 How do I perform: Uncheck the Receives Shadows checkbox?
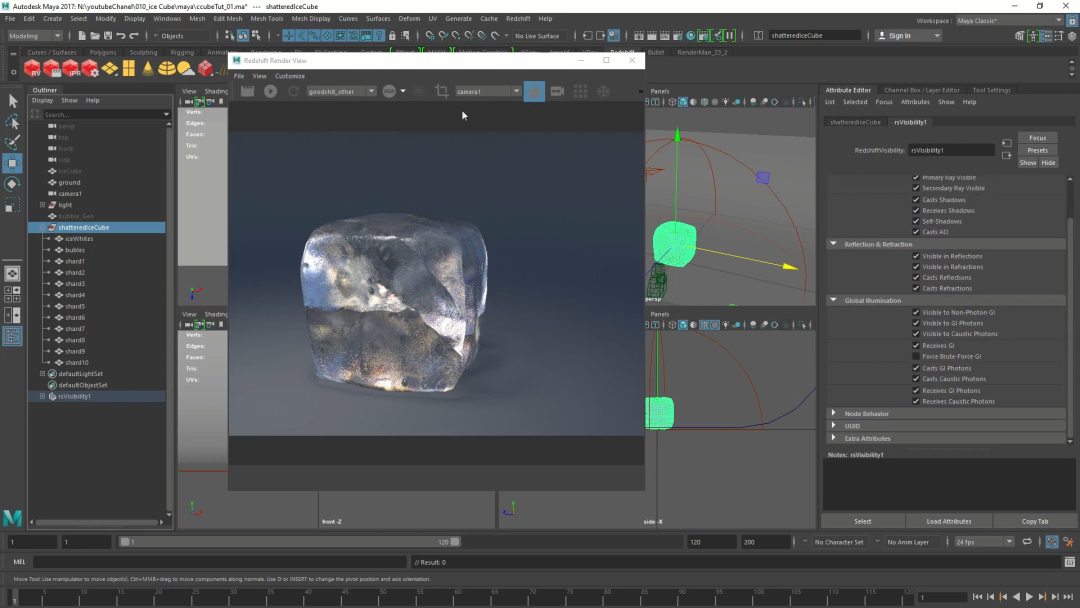pyautogui.click(x=916, y=210)
